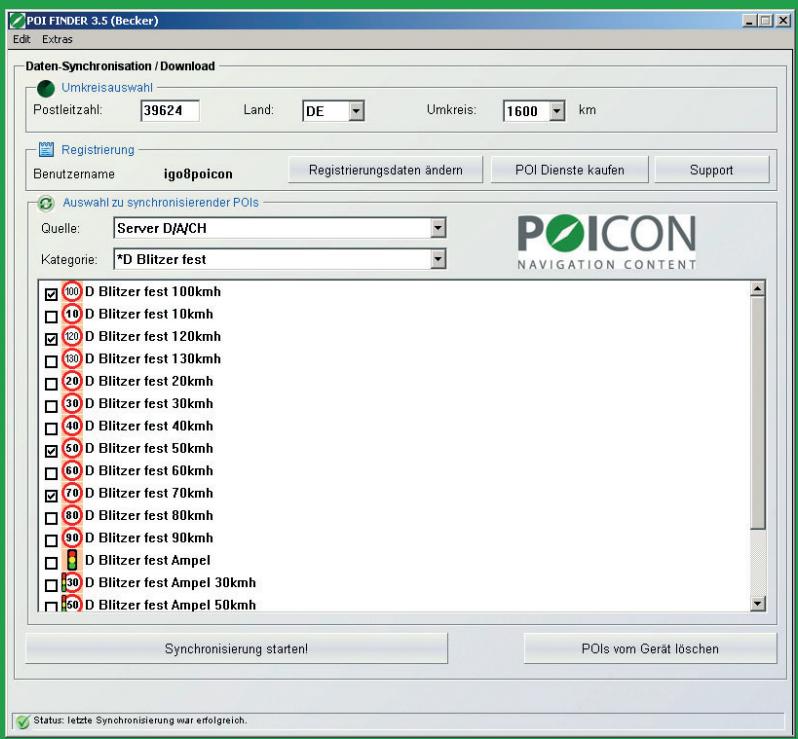This screenshot has height=739, width=798.
Task: Tick D Blitzer fest 90kmh checkbox
Action: [51, 541]
